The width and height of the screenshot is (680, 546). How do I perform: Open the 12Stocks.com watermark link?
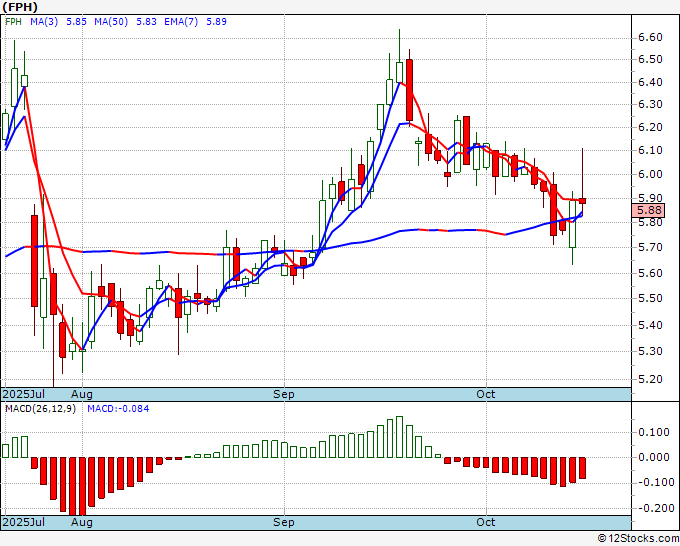pyautogui.click(x=637, y=538)
